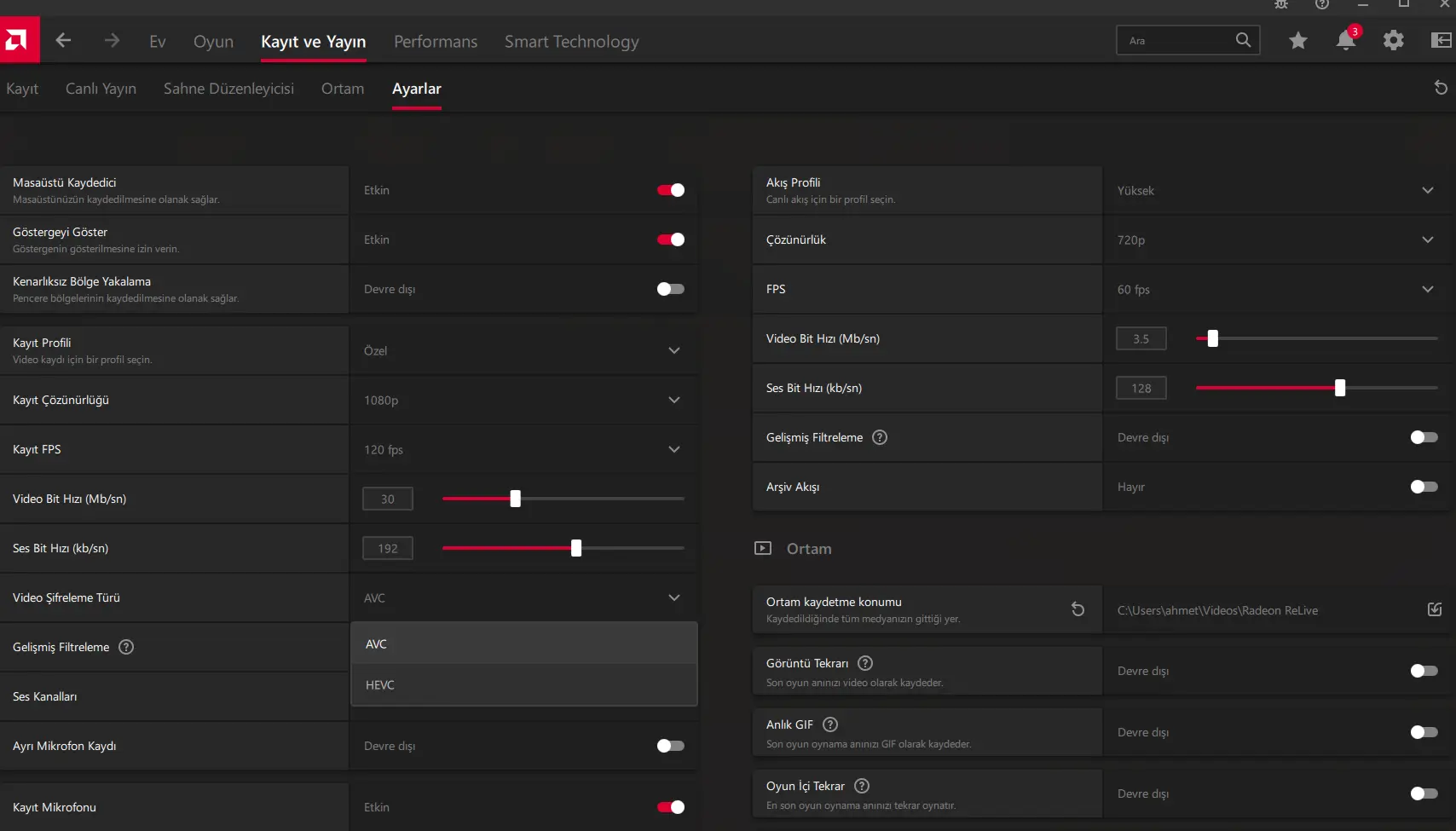Open the Akış Profili dropdown

coord(1277,190)
